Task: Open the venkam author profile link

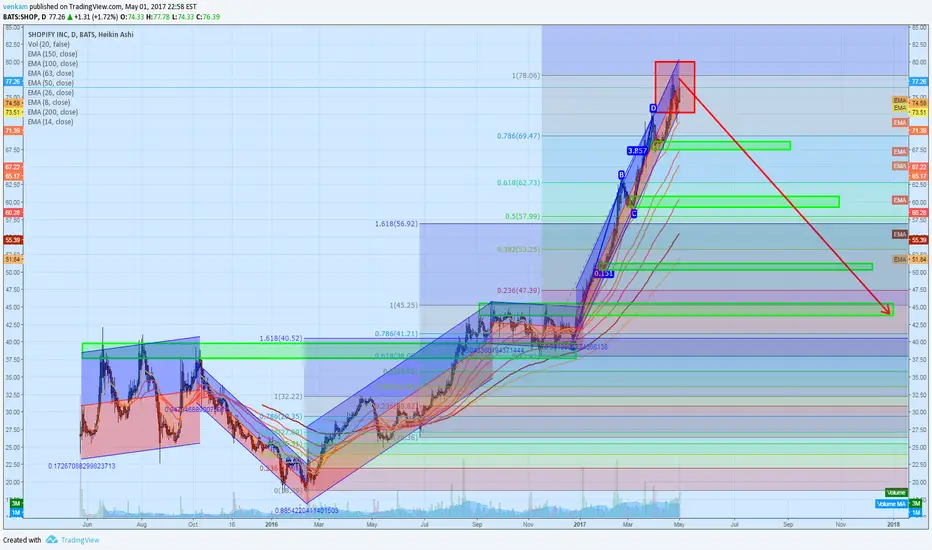Action: 15,7
